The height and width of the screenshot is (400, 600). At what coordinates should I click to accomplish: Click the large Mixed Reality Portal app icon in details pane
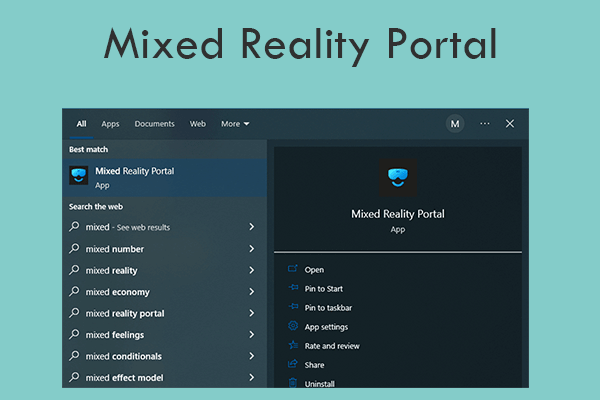click(397, 178)
